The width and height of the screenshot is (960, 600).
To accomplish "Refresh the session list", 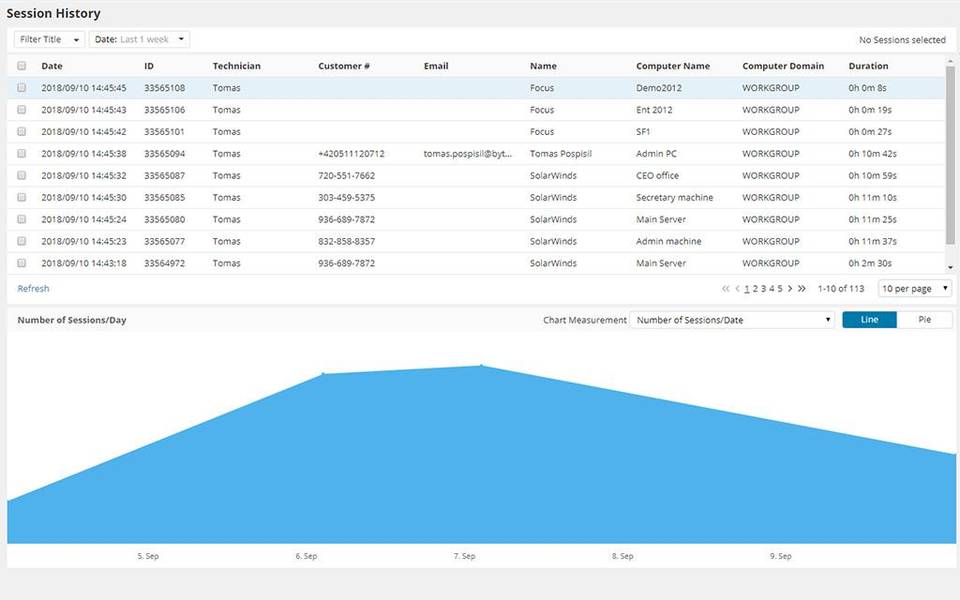I will pos(33,288).
